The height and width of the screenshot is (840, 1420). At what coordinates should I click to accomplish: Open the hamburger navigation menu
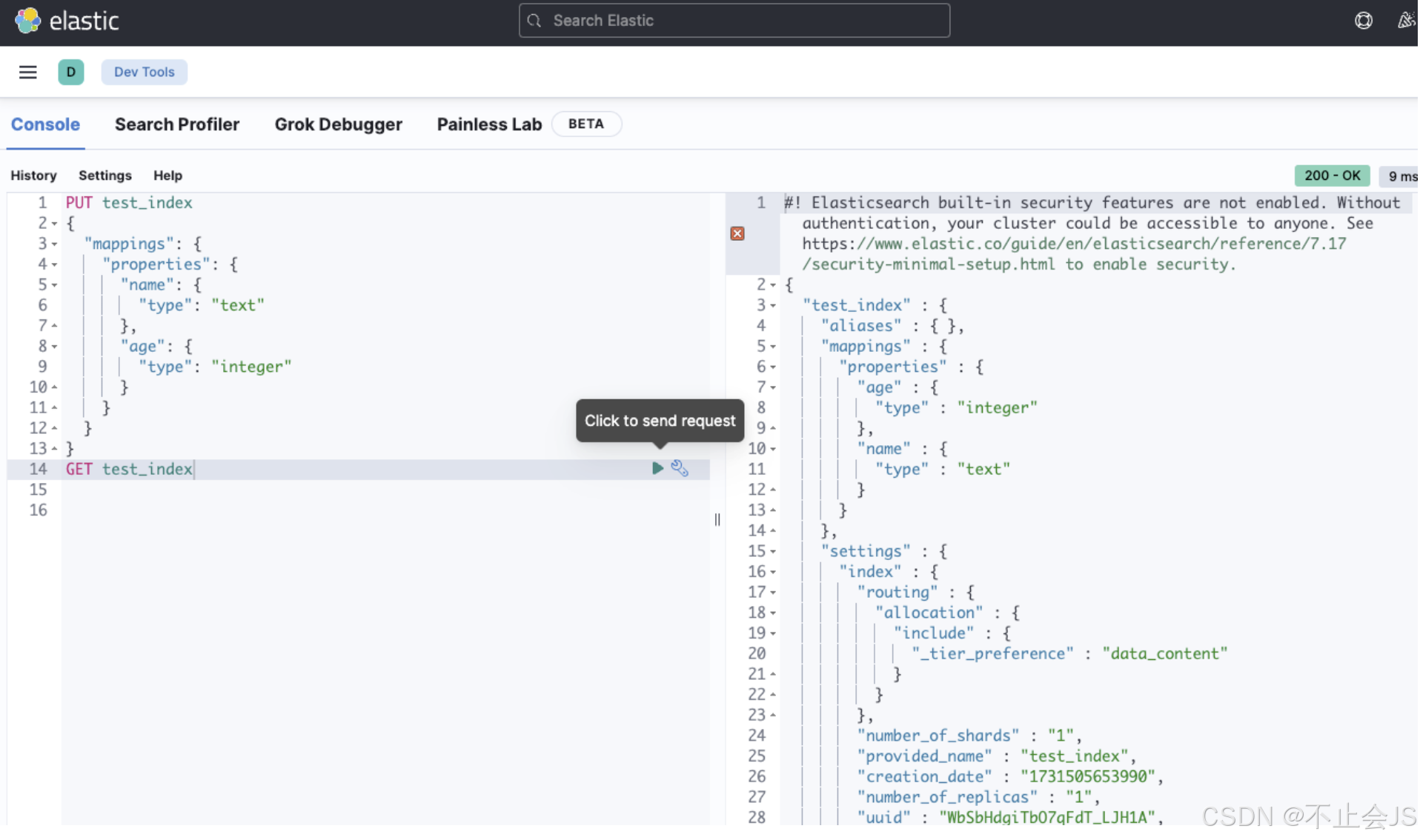point(28,72)
